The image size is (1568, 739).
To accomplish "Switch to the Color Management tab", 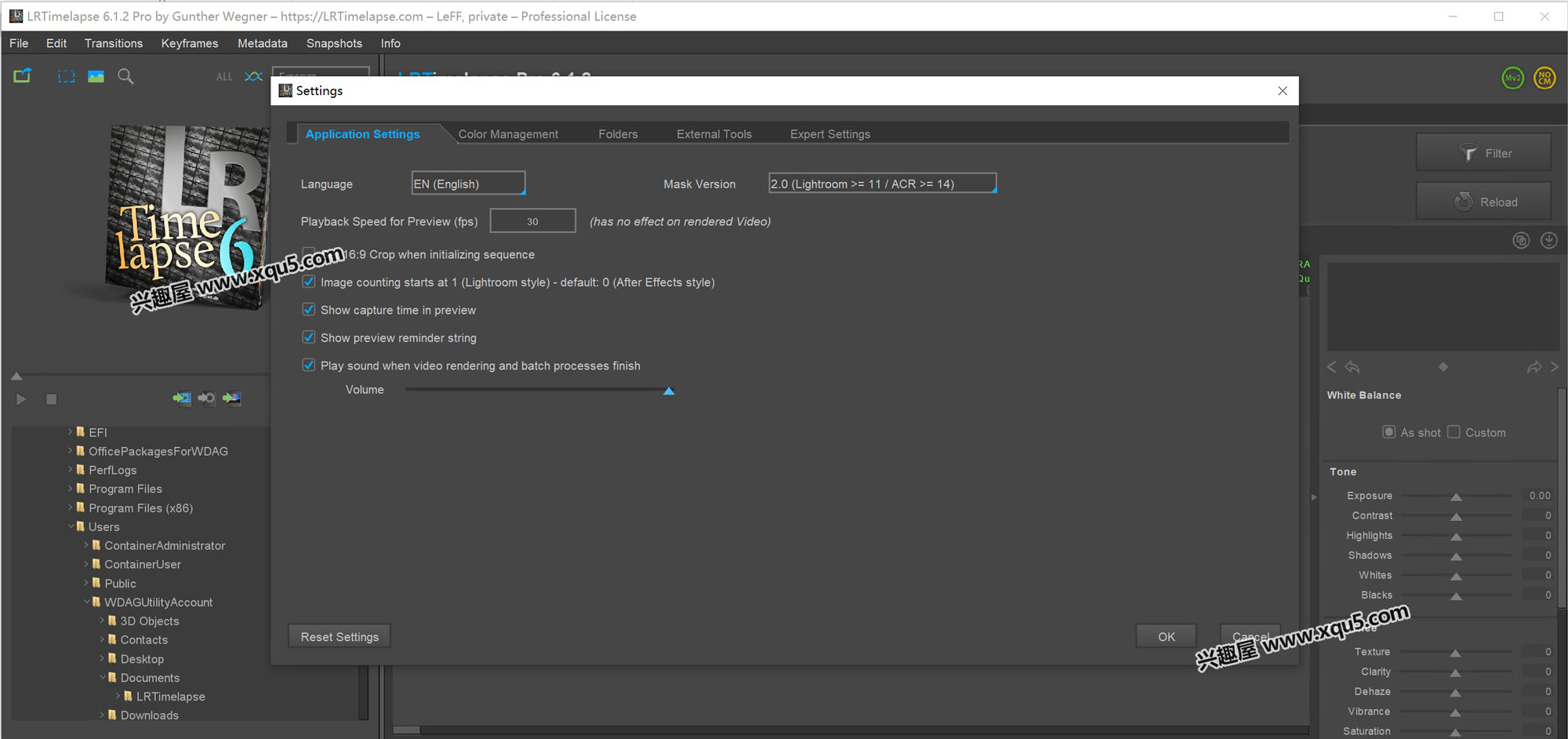I will coord(508,134).
